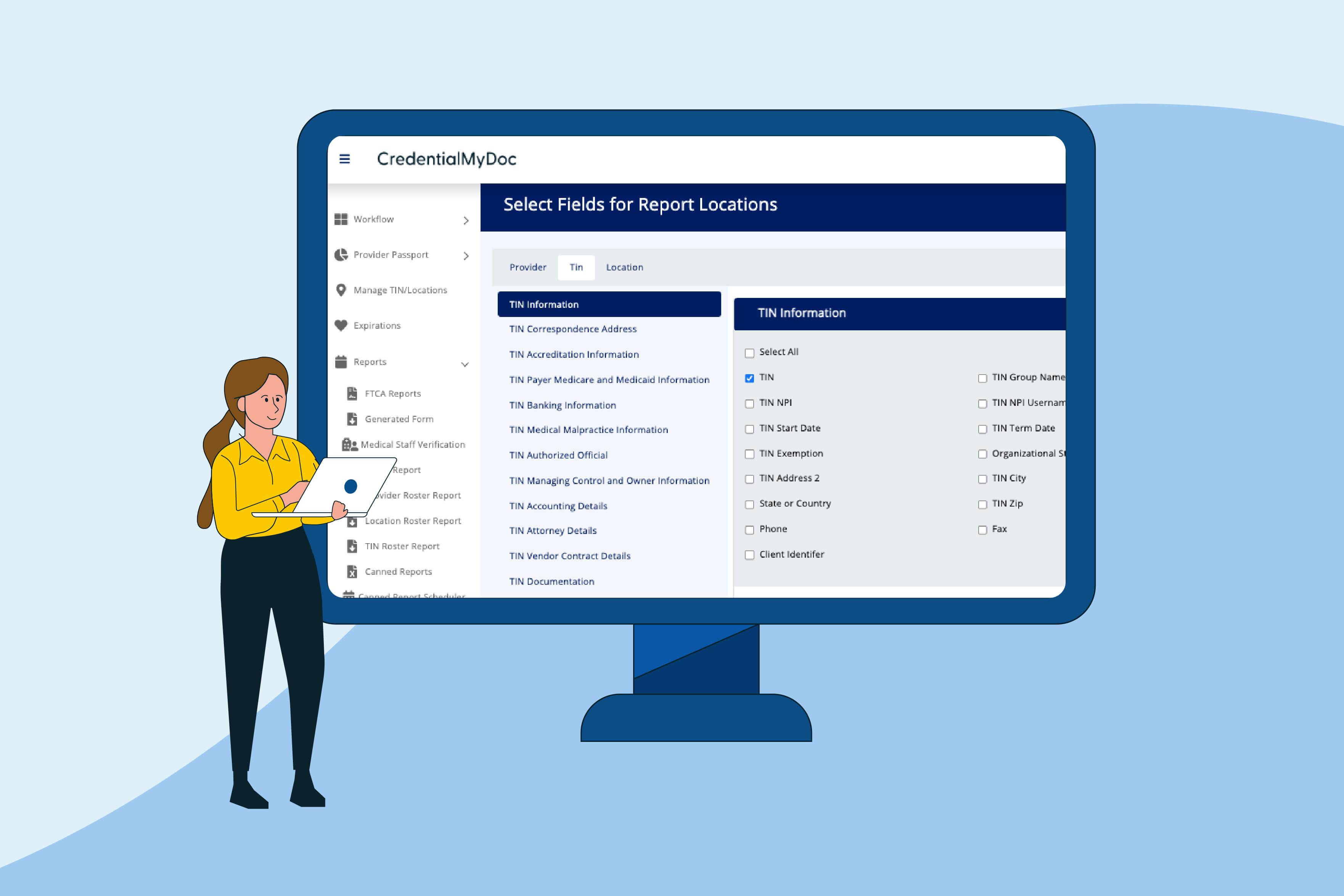The height and width of the screenshot is (896, 1344).
Task: Enable the TIN NPI checkbox
Action: pyautogui.click(x=750, y=404)
